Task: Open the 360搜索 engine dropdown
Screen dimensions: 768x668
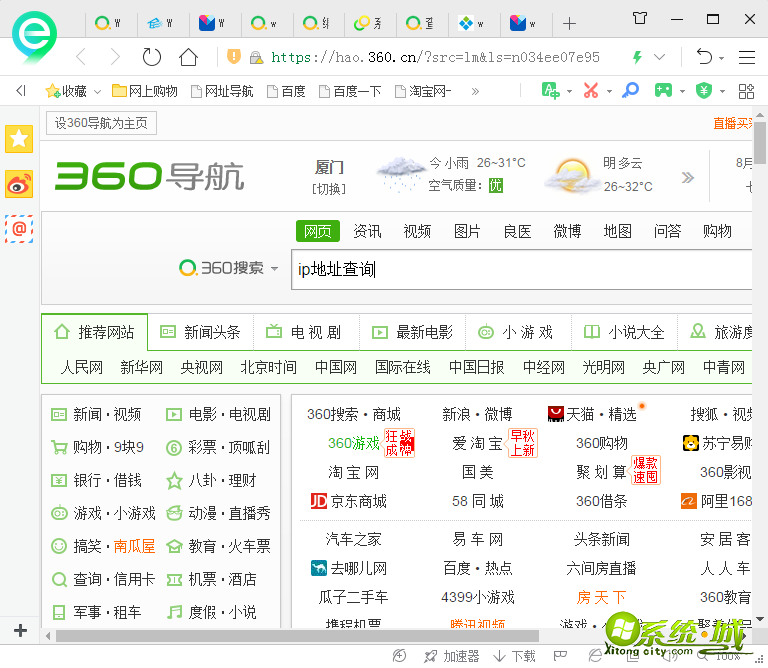Action: 274,268
